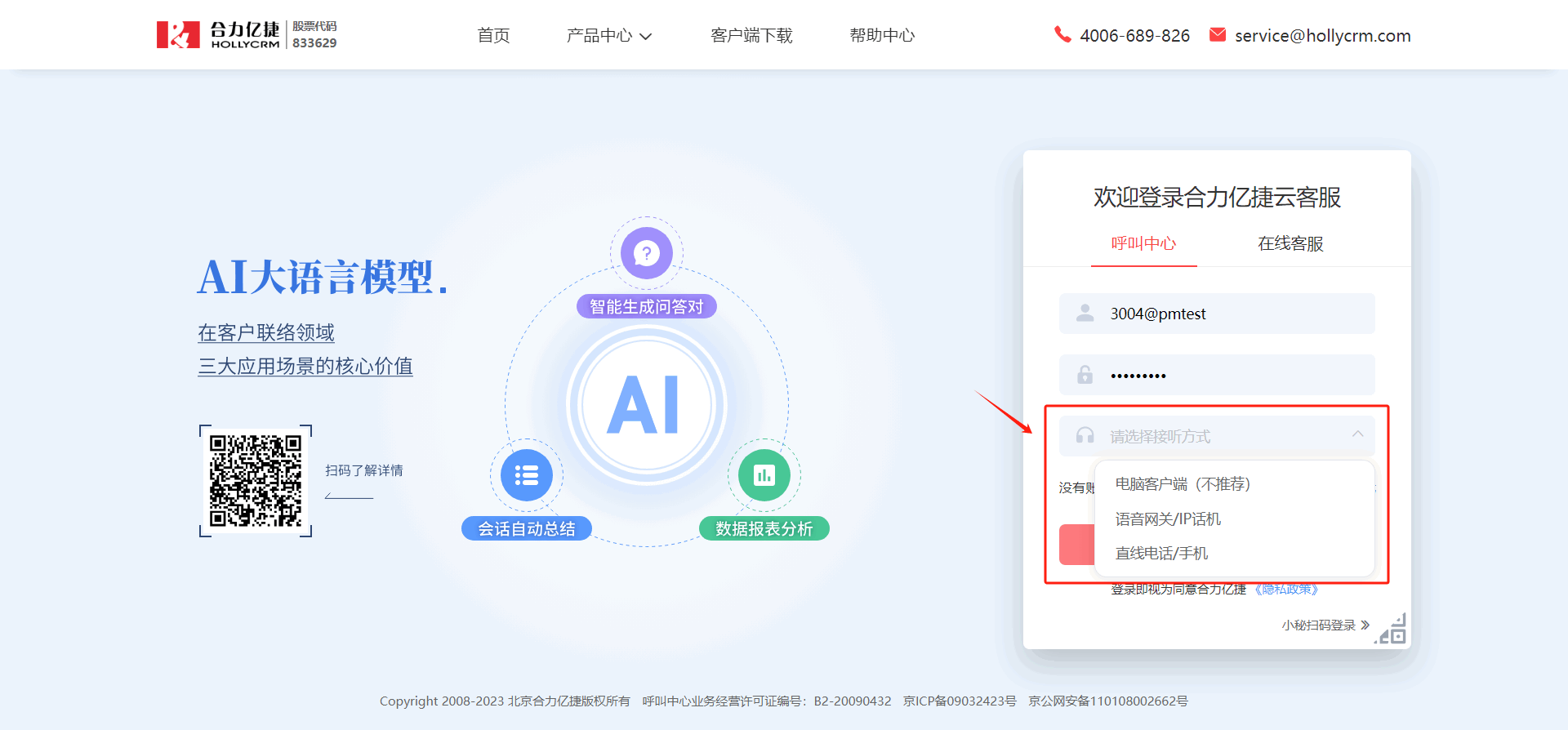Click the green bar chart icon
Screen dimensions: 1568x730
tap(764, 475)
